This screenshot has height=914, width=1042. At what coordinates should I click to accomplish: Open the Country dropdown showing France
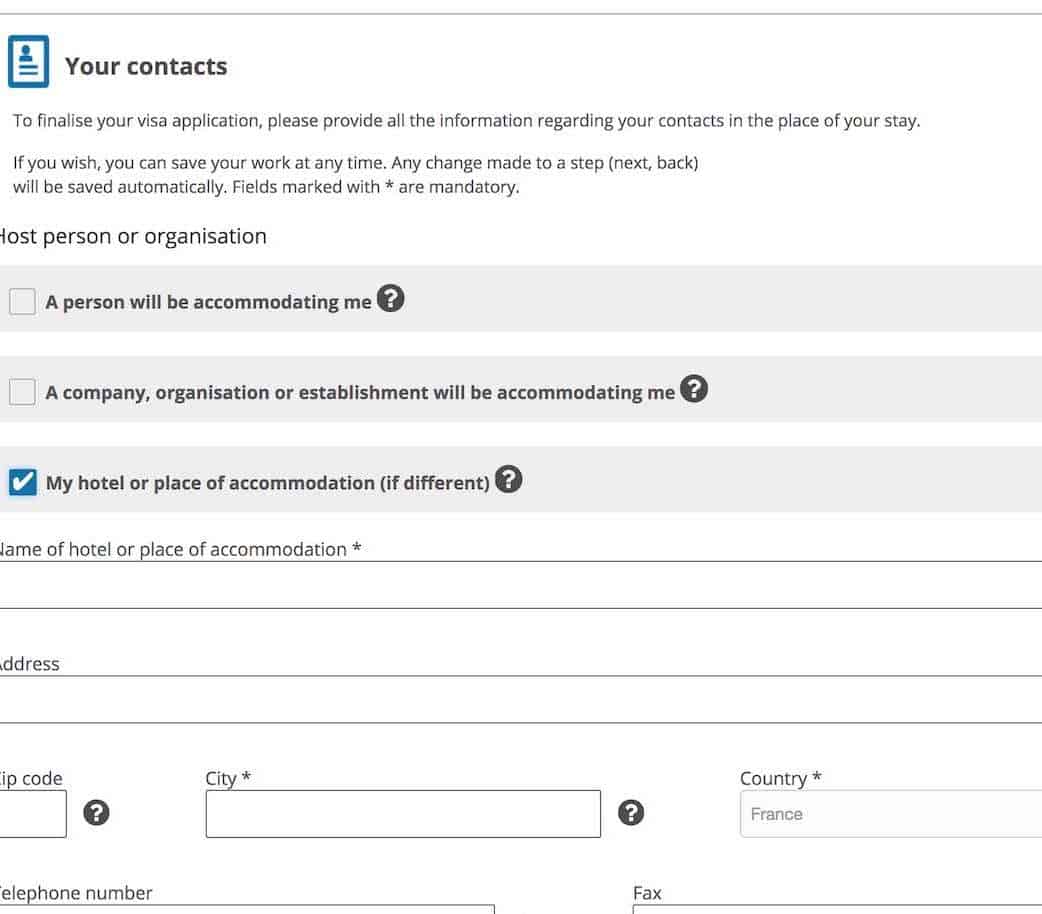[890, 814]
